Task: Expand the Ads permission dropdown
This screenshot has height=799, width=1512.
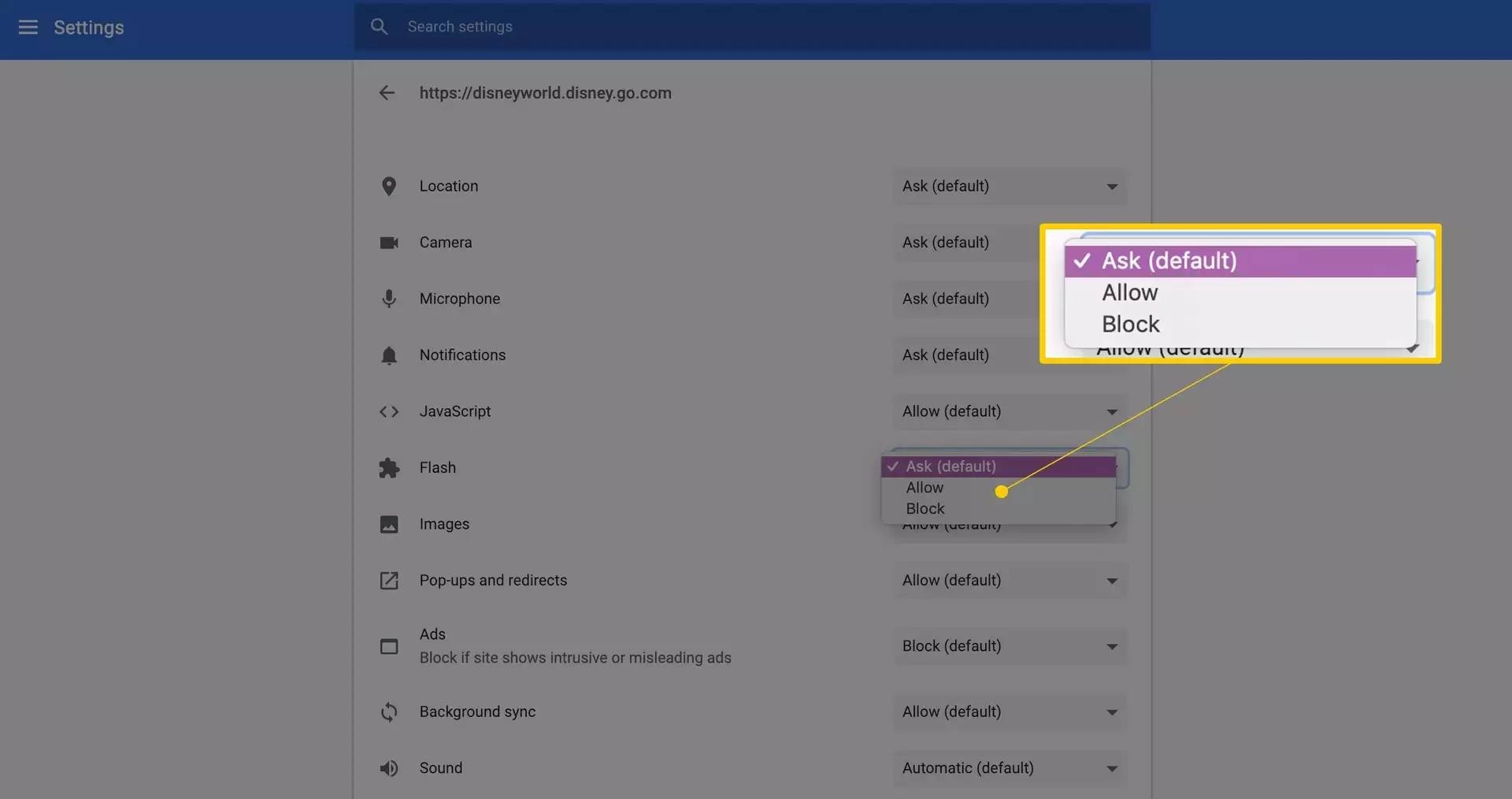Action: (x=1010, y=646)
